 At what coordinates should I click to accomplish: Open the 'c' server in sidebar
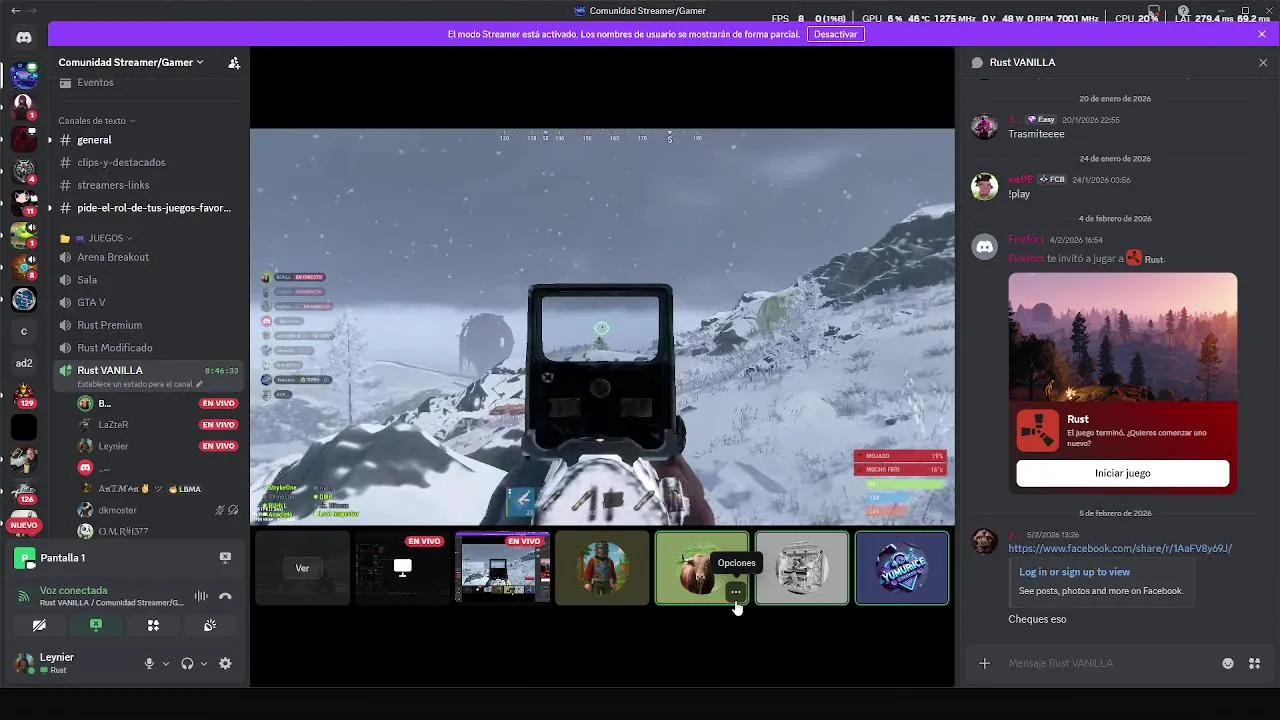24,331
